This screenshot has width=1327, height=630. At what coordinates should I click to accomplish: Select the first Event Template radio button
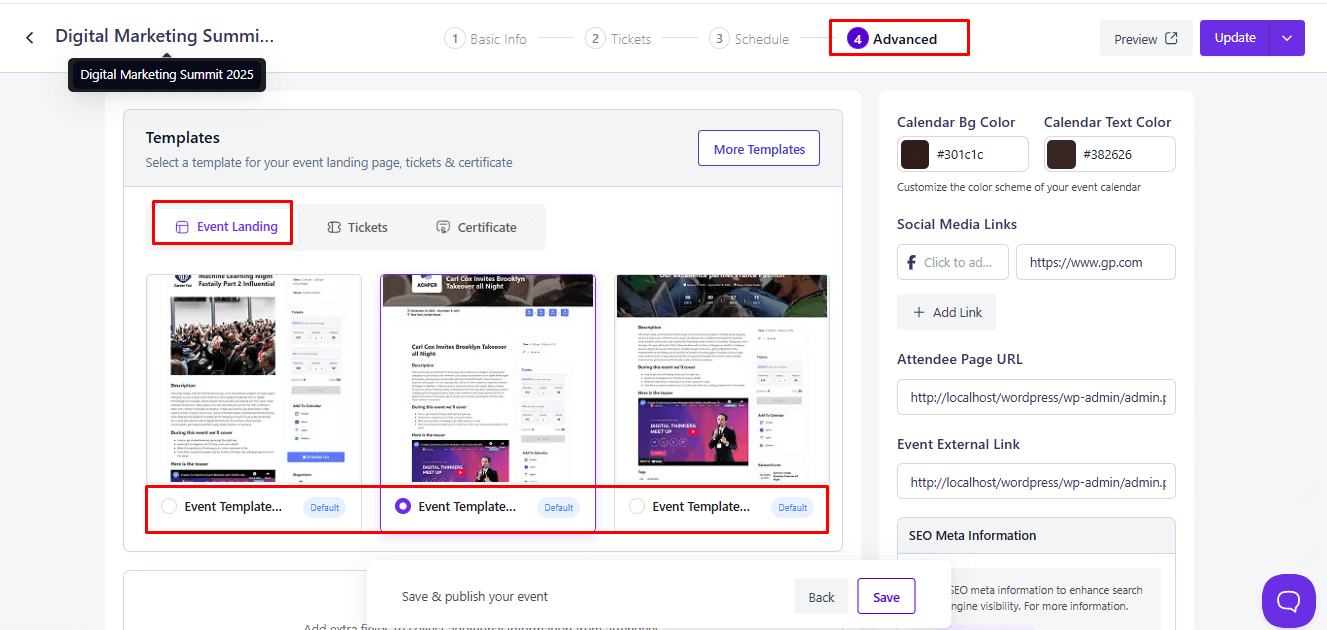(x=169, y=506)
